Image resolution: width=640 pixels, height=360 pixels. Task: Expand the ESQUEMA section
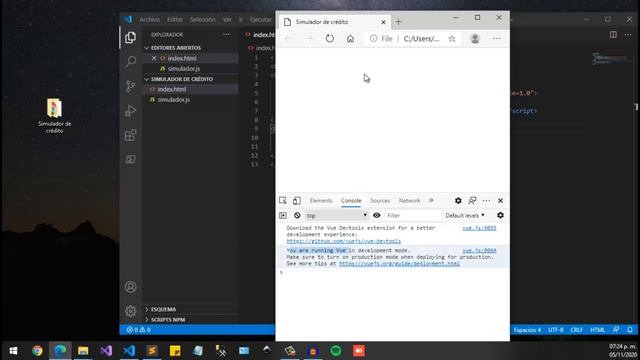tap(163, 309)
